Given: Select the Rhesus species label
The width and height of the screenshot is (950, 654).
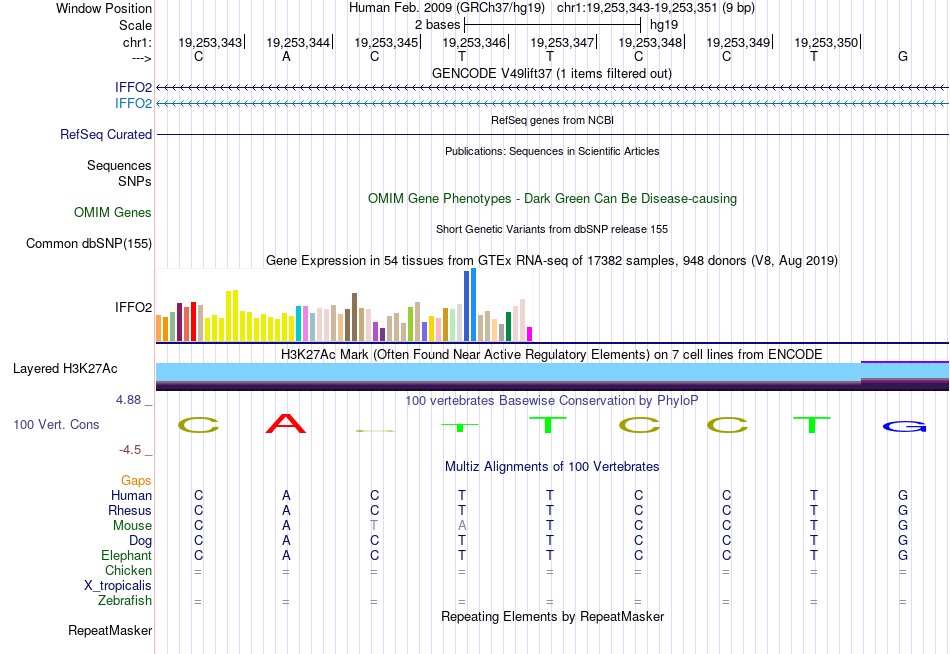Looking at the screenshot, I should [x=130, y=510].
